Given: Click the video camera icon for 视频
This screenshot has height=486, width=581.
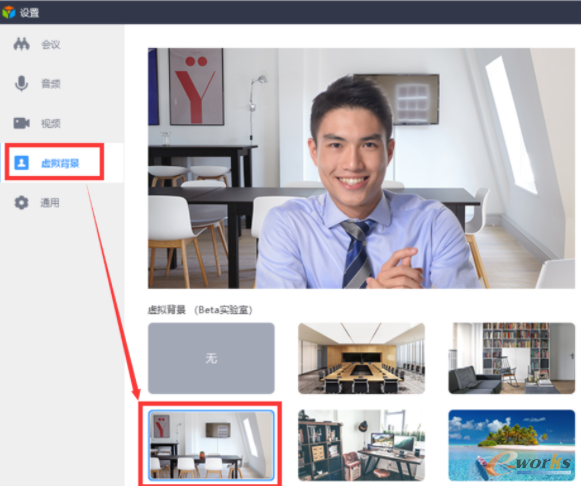Looking at the screenshot, I should click(x=21, y=123).
